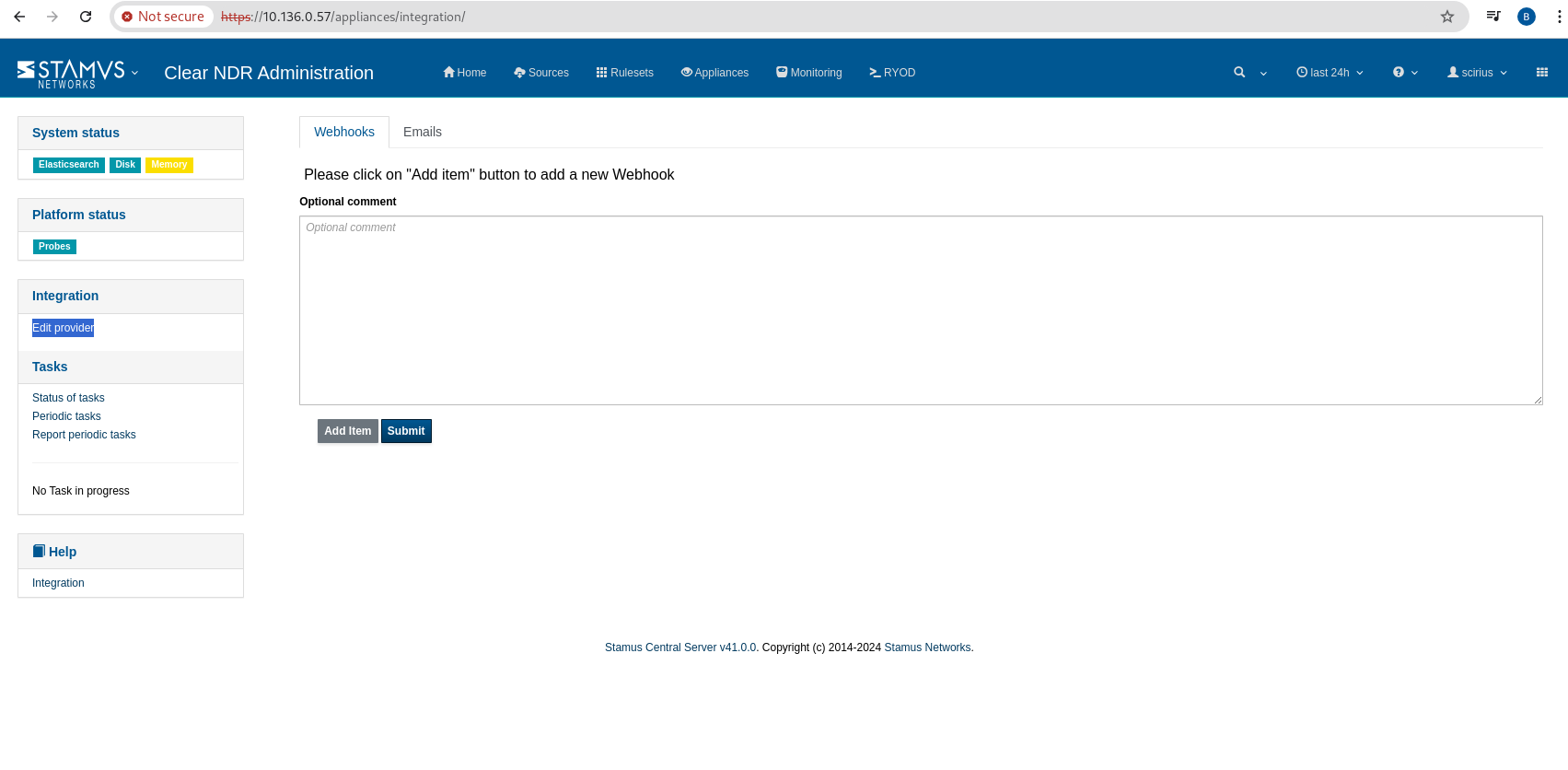Click the Elasticsearch status badge
Viewport: 1568px width, 770px height.
[x=69, y=165]
